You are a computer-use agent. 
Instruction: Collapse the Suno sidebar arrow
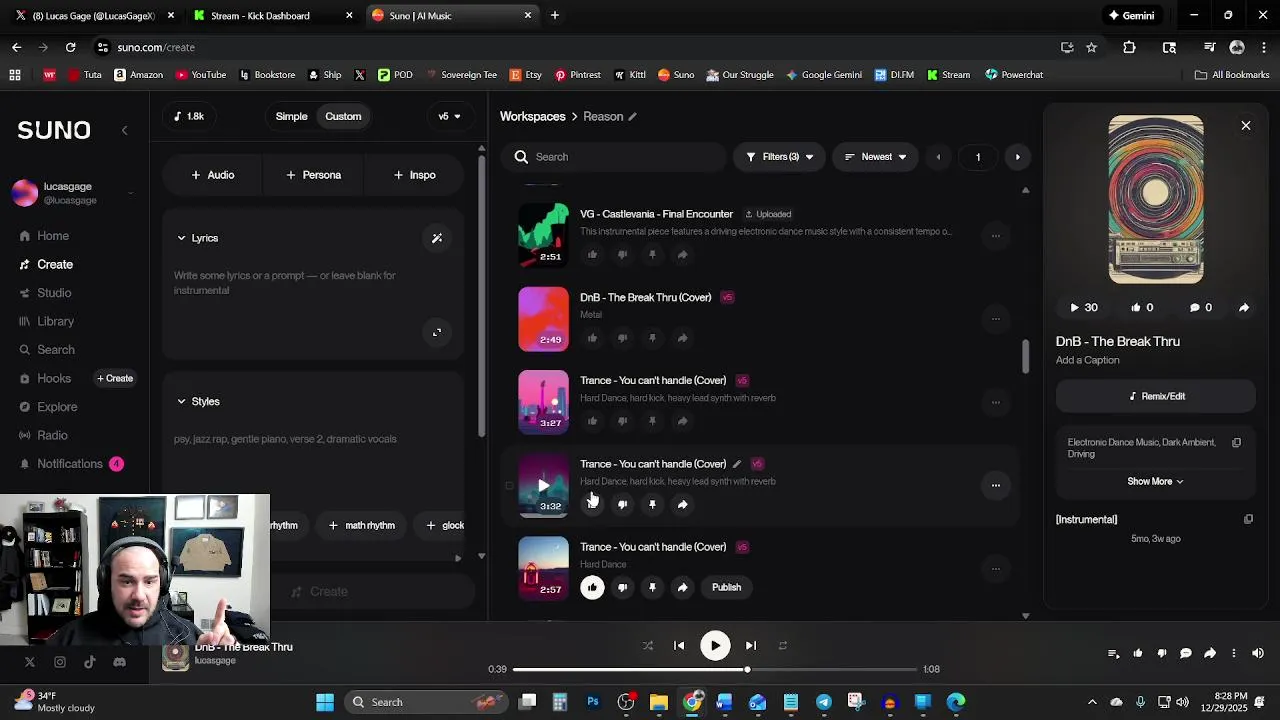[x=124, y=130]
